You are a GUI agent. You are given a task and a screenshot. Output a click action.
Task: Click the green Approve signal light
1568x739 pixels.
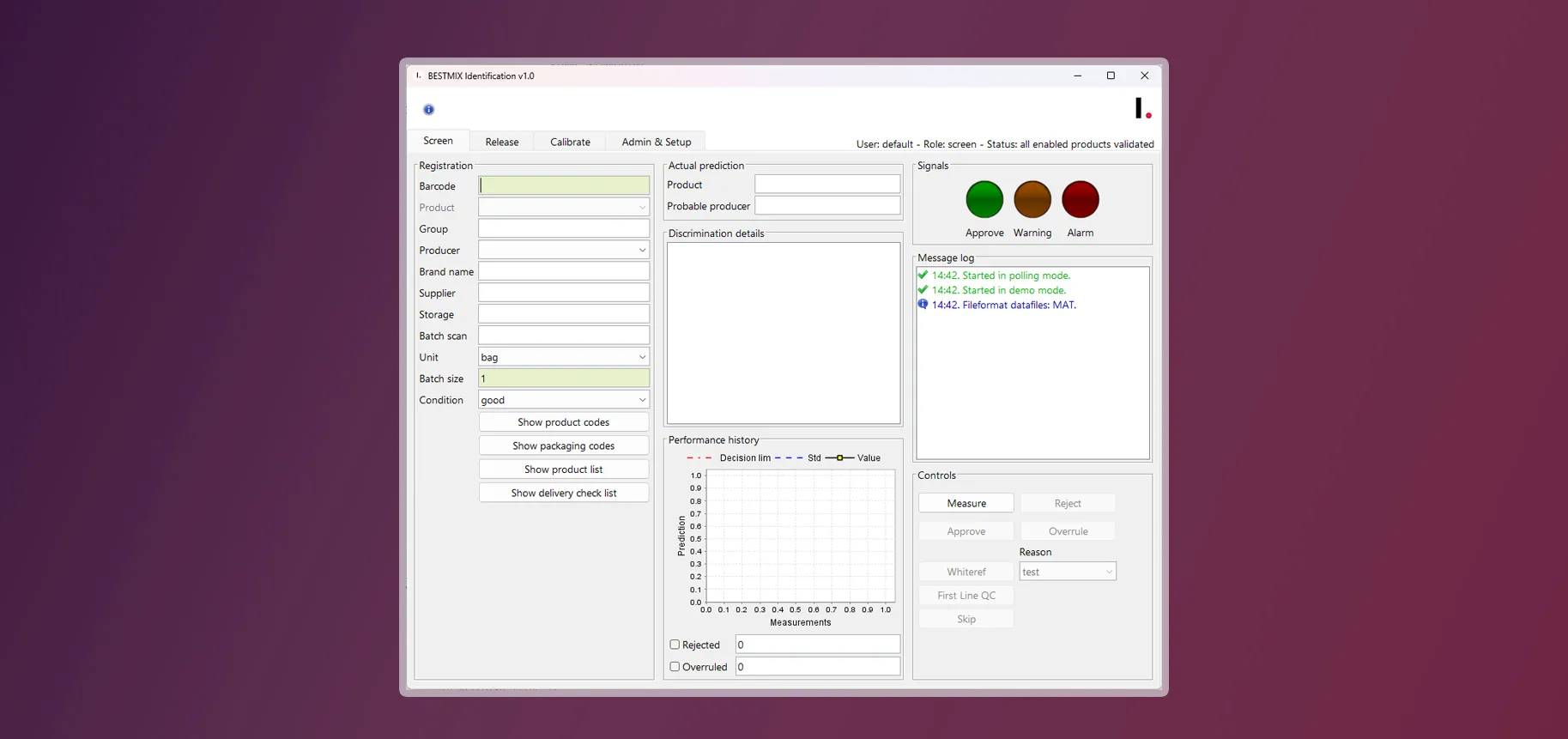pos(984,199)
